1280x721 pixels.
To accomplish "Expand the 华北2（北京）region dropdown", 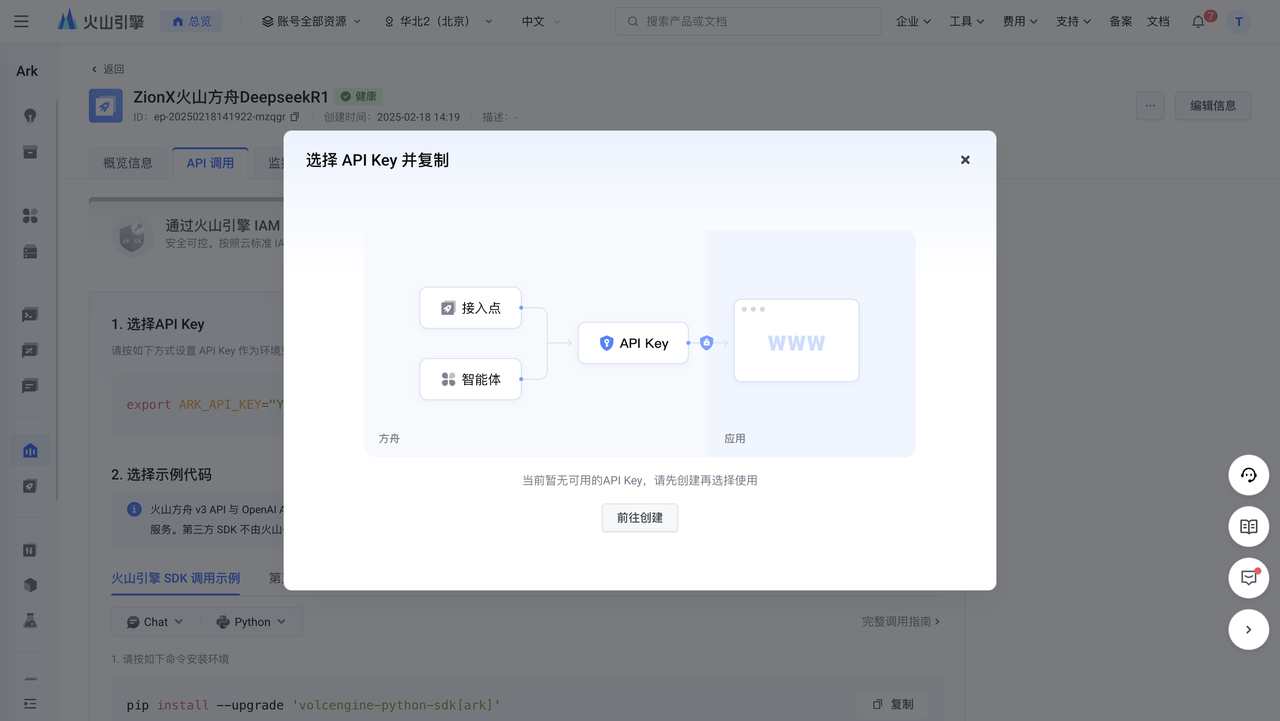I will tap(438, 21).
